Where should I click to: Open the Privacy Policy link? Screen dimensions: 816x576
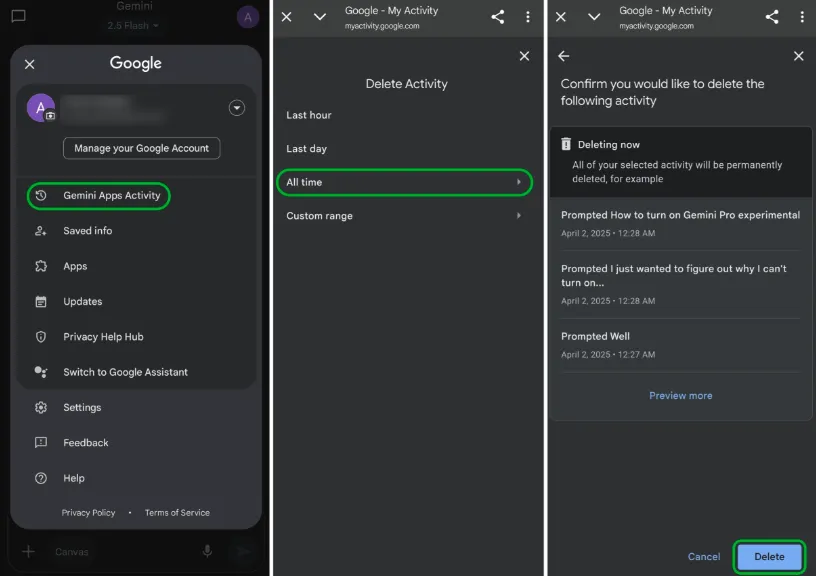(x=88, y=513)
